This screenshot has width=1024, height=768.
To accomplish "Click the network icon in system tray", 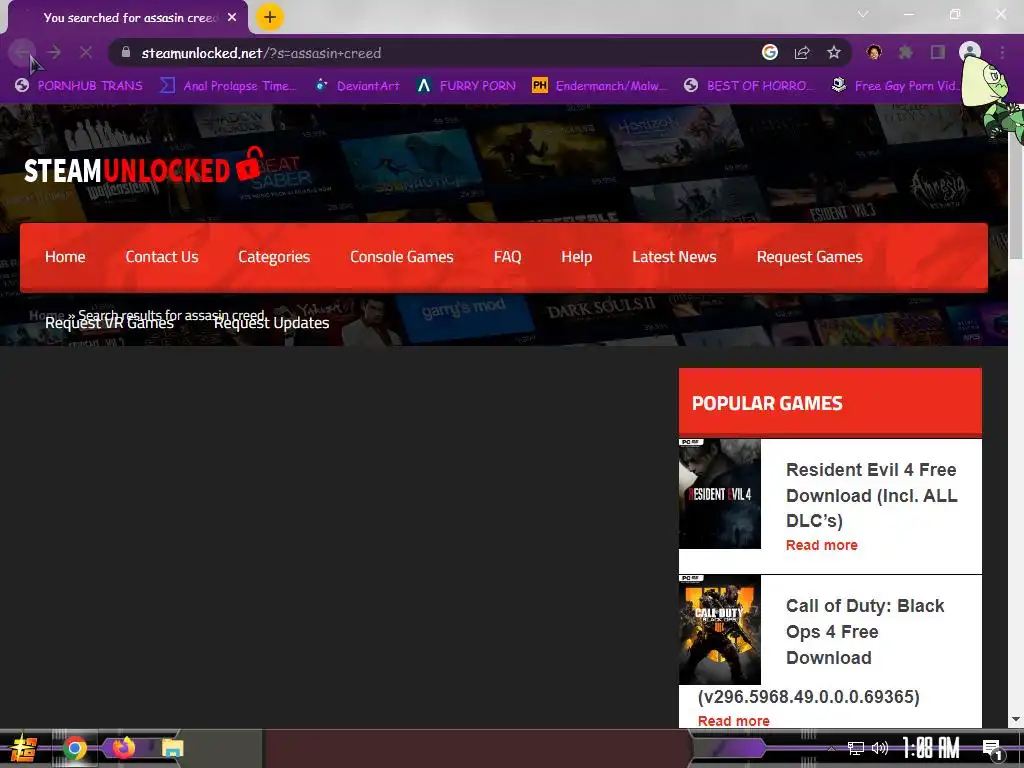I will [856, 748].
